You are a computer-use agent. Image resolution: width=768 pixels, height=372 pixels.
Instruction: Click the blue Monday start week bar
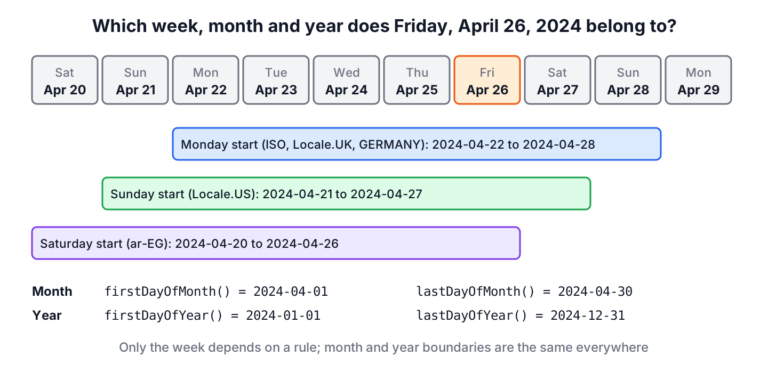(x=417, y=144)
